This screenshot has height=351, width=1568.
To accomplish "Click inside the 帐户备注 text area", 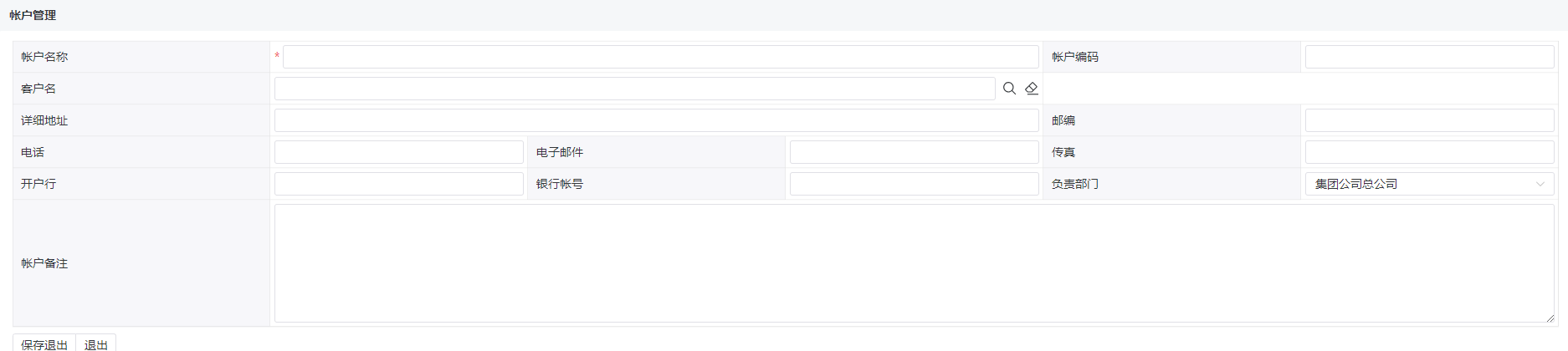I will point(915,263).
